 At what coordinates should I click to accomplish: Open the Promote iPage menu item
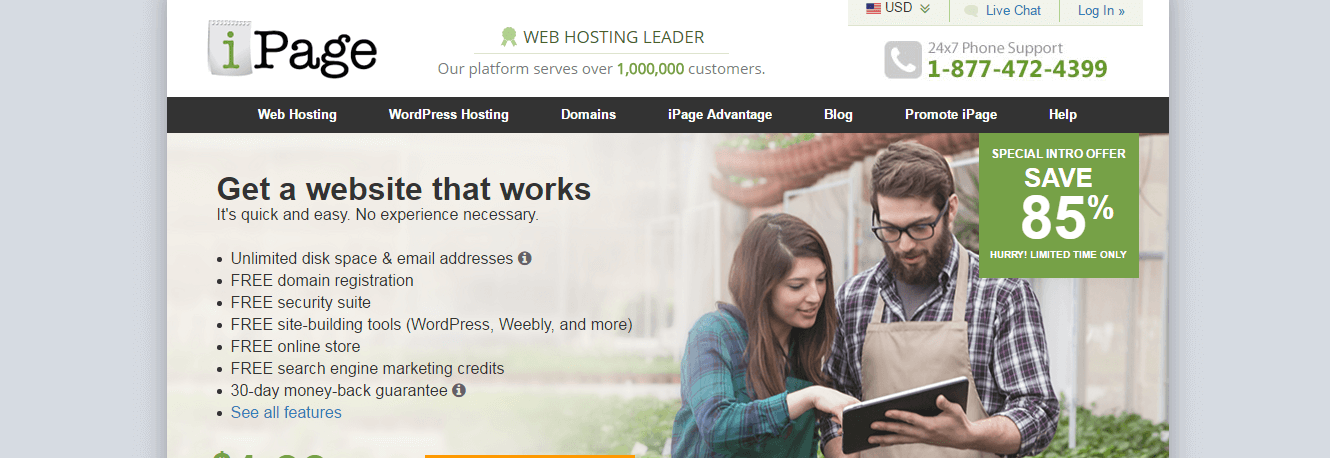(x=951, y=114)
